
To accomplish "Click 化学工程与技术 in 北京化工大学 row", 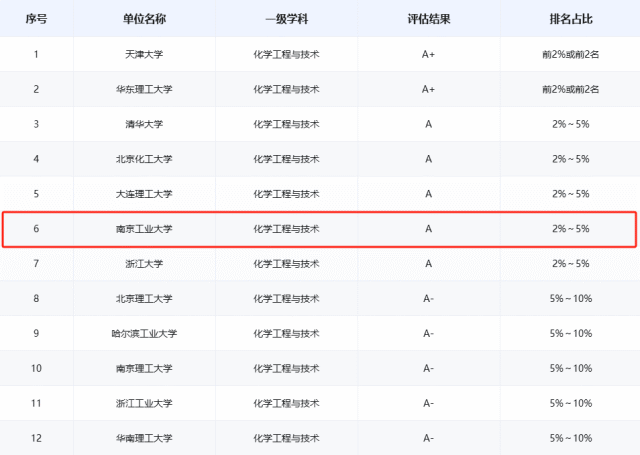I will tap(286, 159).
